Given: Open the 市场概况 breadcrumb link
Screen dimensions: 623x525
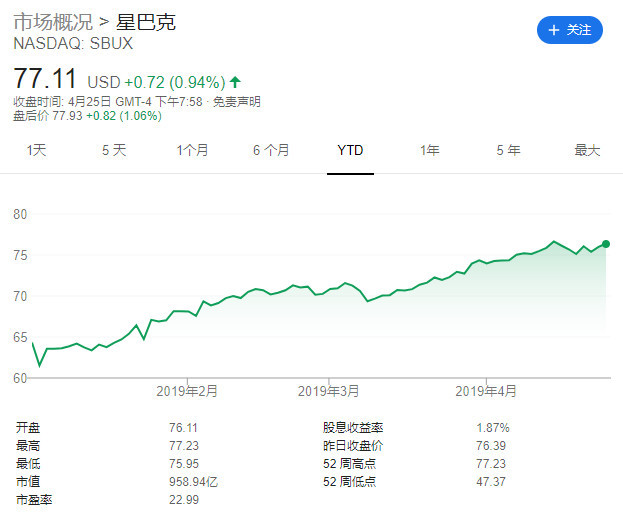Looking at the screenshot, I should 53,22.
